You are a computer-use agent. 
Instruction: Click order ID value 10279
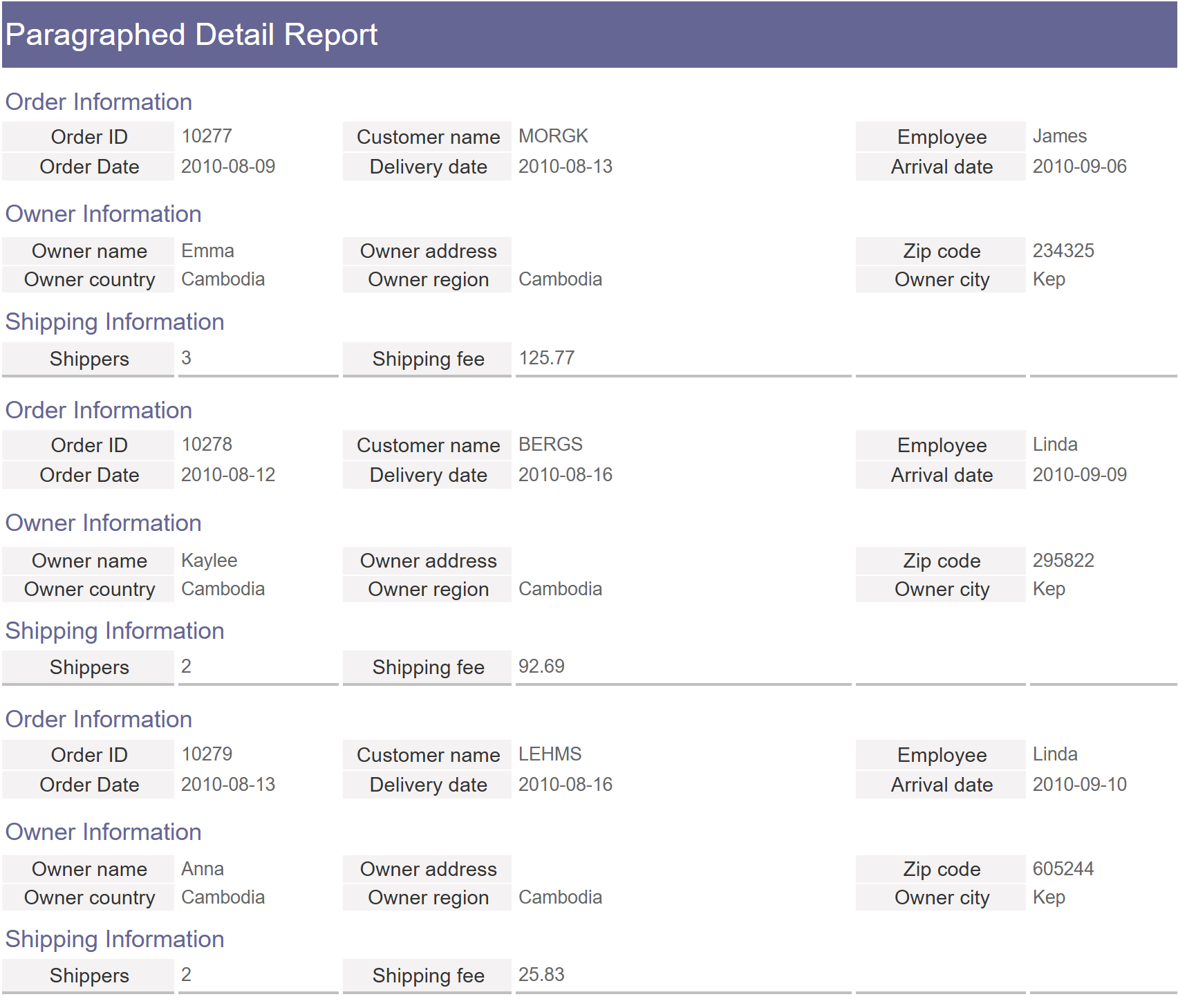(x=207, y=754)
